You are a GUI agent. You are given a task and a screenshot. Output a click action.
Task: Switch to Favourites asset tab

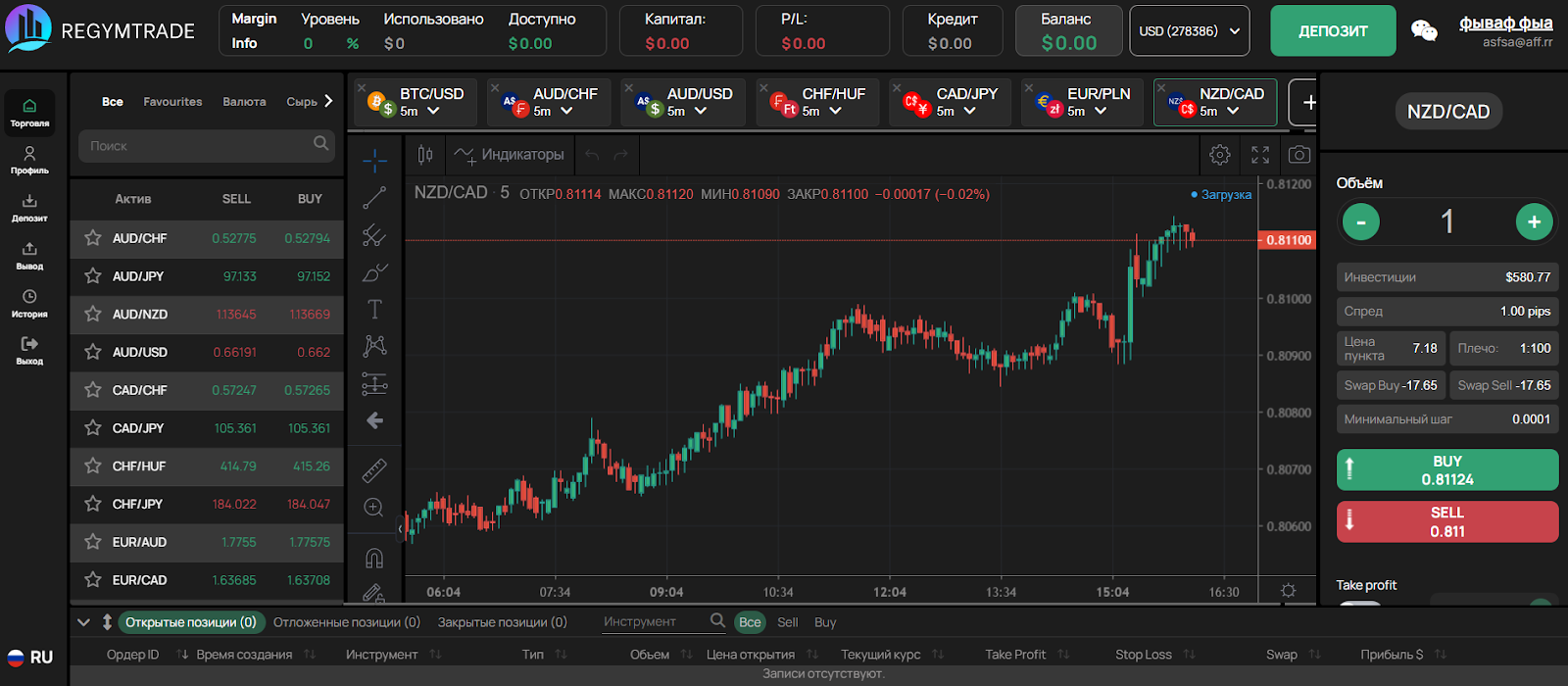(x=172, y=102)
